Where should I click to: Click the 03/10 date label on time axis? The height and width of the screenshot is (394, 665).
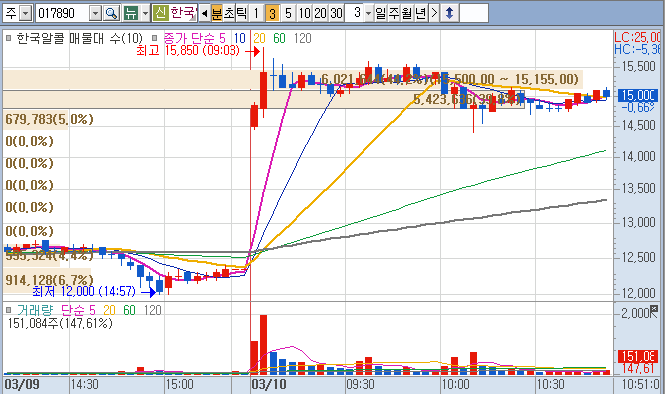point(269,385)
